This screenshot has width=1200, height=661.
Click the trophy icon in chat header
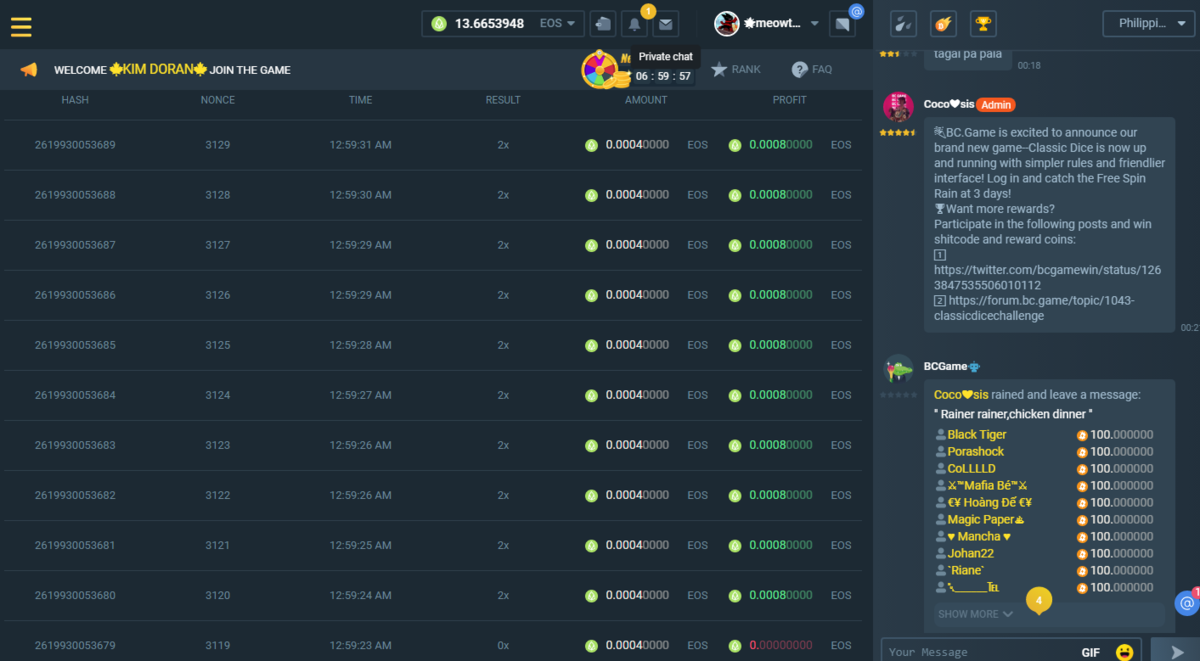[x=983, y=23]
